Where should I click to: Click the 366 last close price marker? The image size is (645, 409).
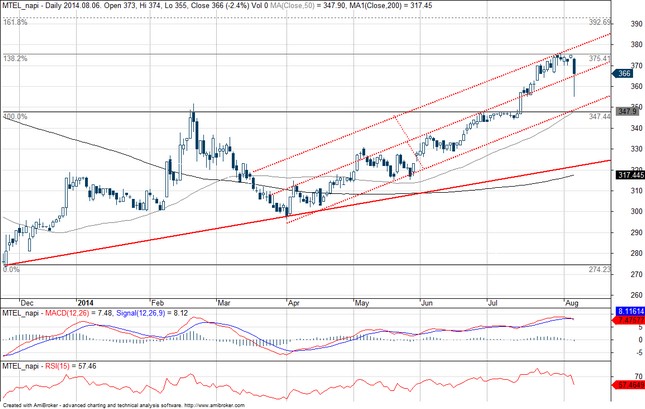[623, 73]
